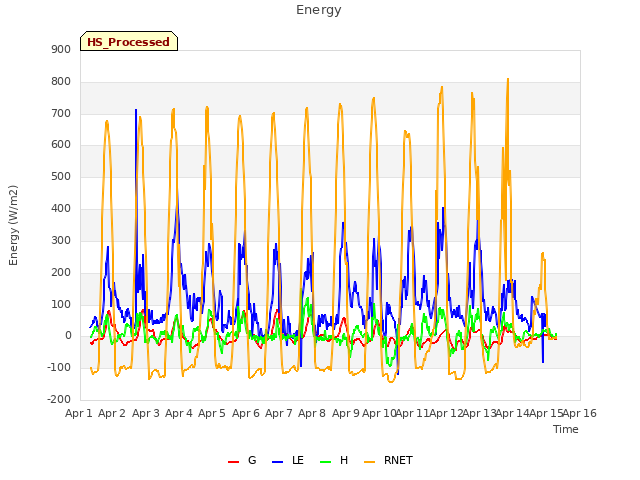Viewport: 640px width, 480px height.
Task: Click the blue LE spike near 700 on Apr 2
Action: tap(136, 110)
